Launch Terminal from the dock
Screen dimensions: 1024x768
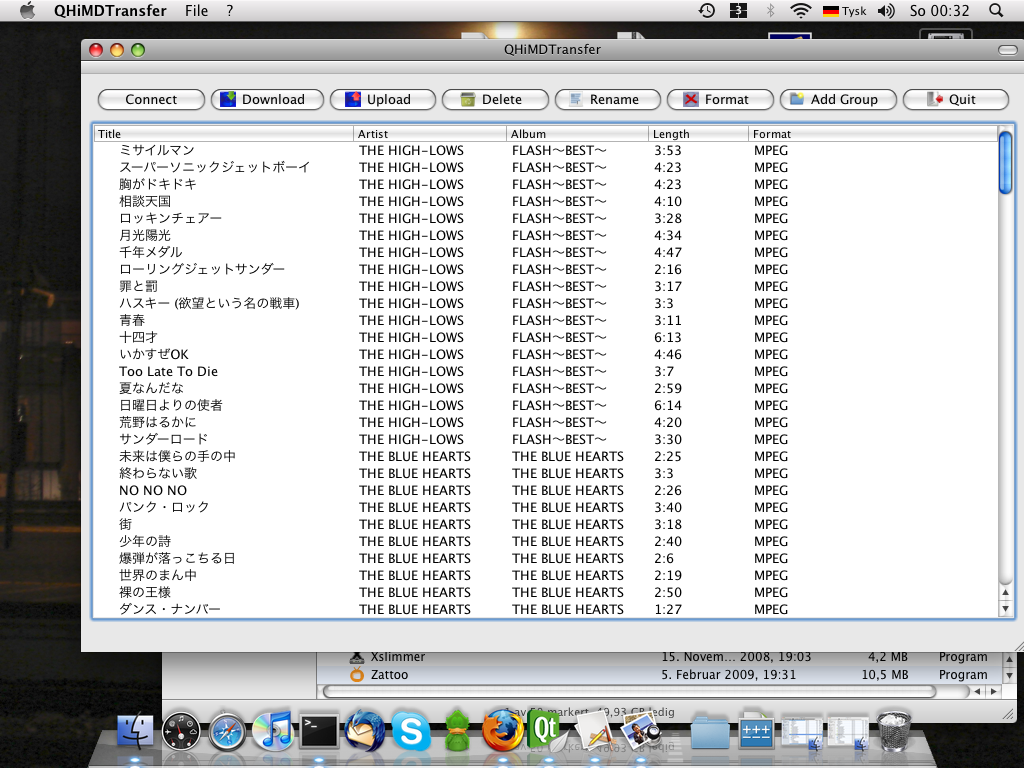(320, 732)
